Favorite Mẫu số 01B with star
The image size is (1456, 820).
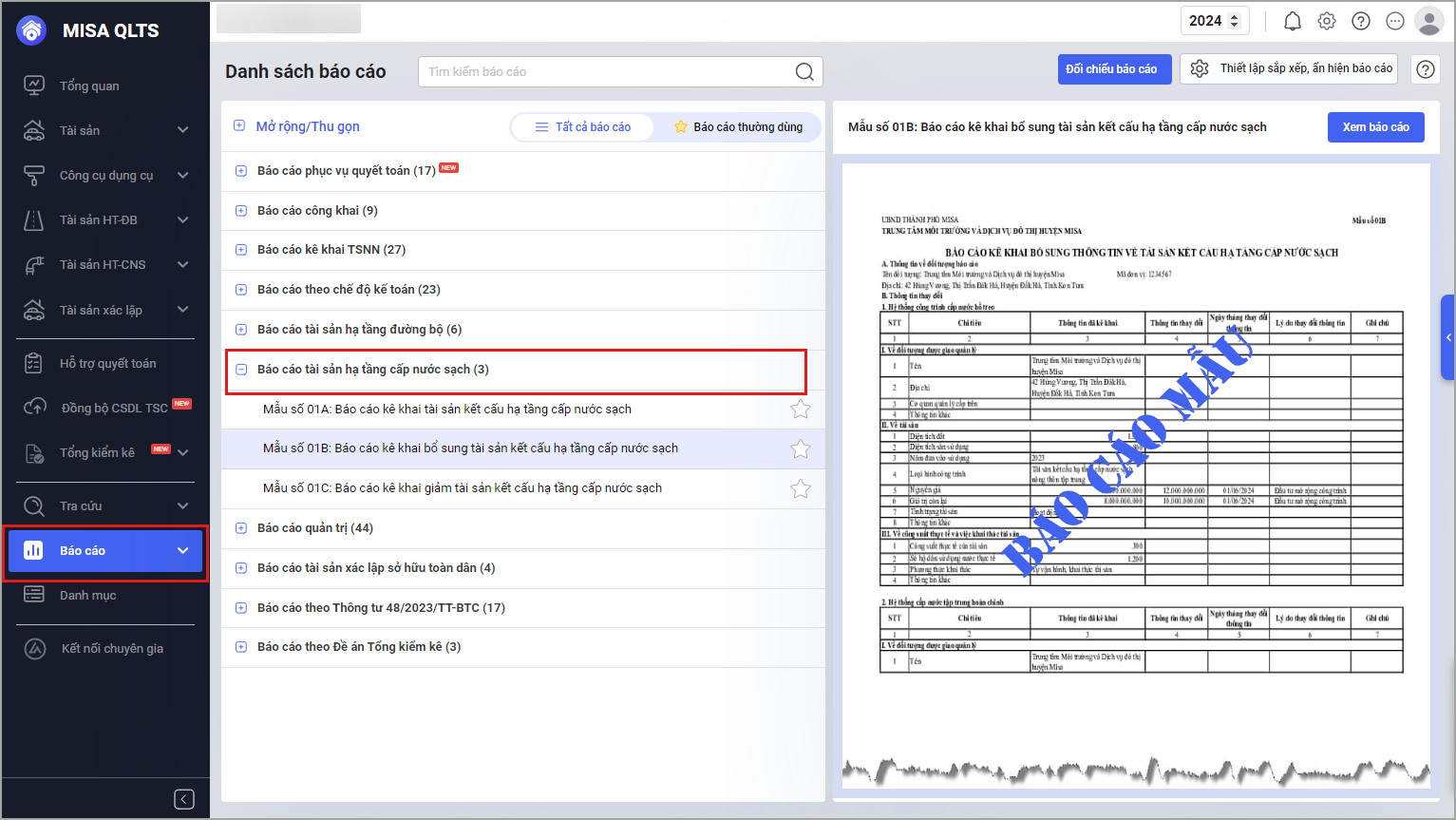pos(801,448)
